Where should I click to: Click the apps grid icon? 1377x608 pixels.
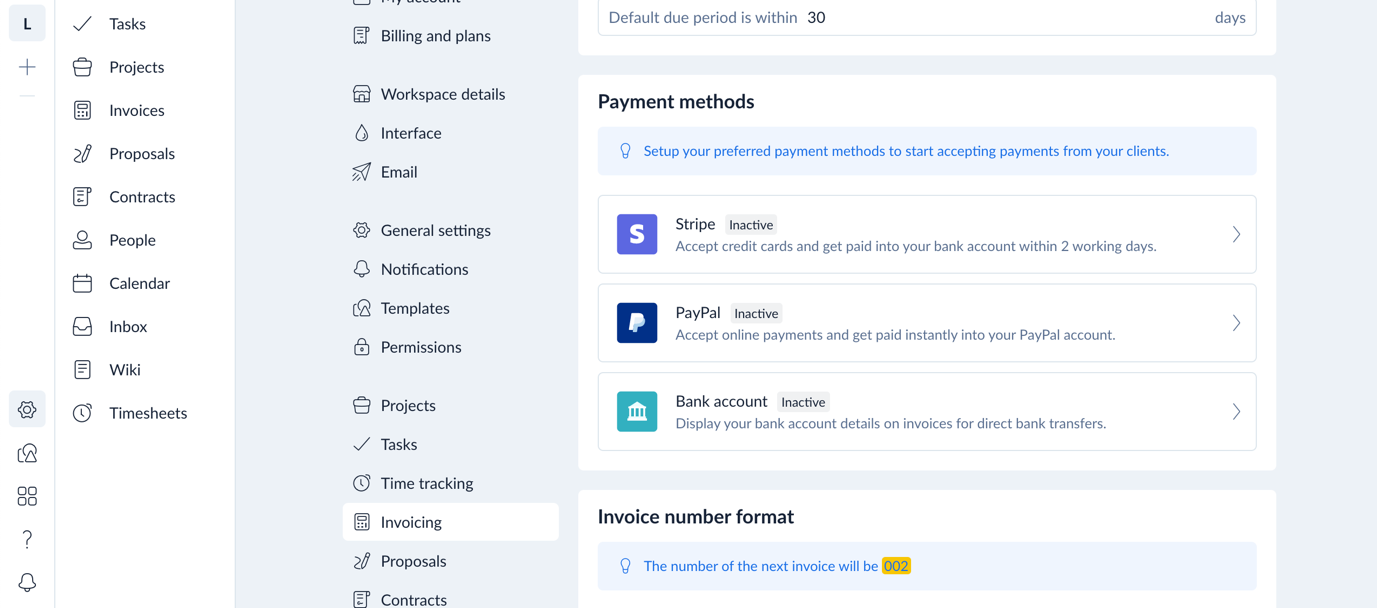tap(27, 496)
